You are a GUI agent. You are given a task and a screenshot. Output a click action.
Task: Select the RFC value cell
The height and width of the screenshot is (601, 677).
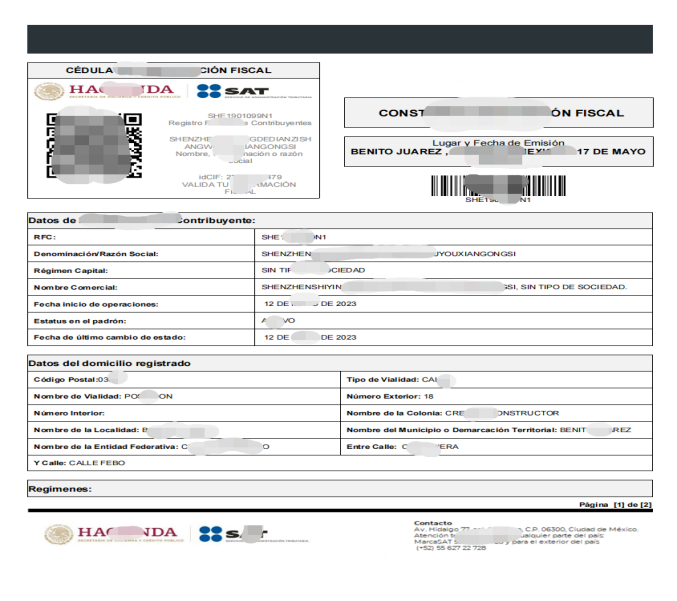click(x=453, y=237)
